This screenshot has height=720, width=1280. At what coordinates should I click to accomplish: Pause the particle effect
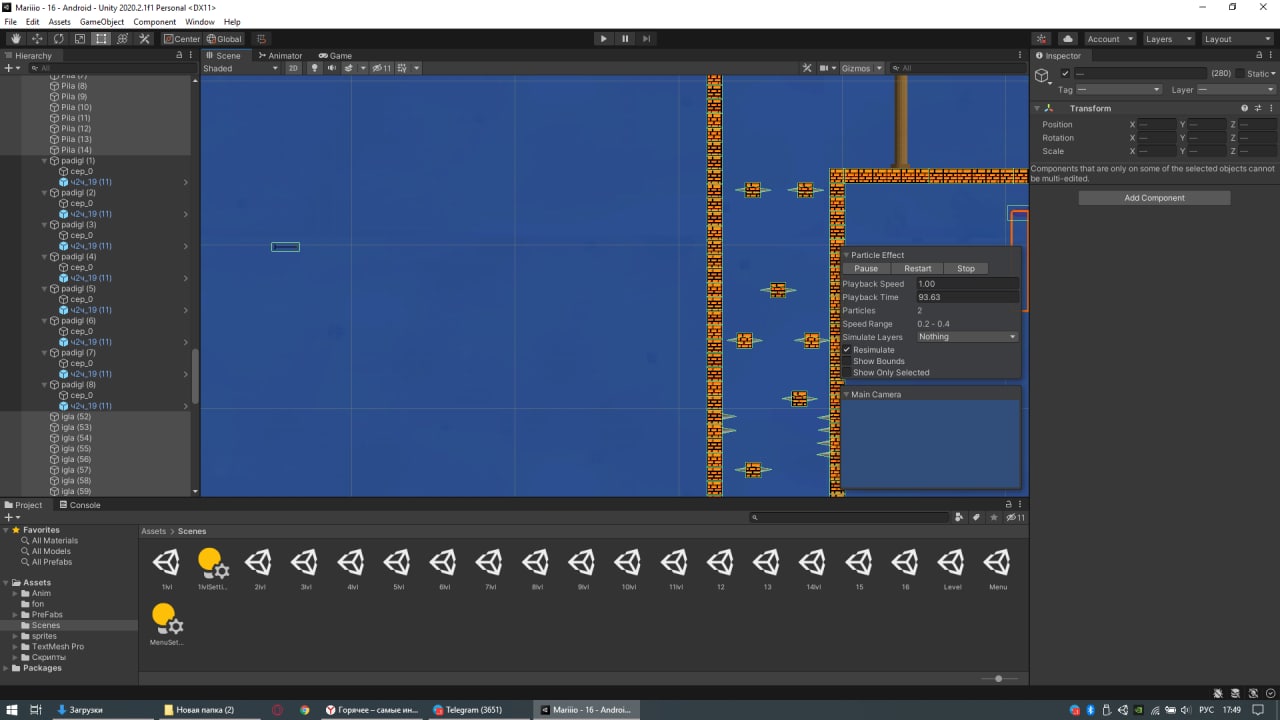(866, 269)
